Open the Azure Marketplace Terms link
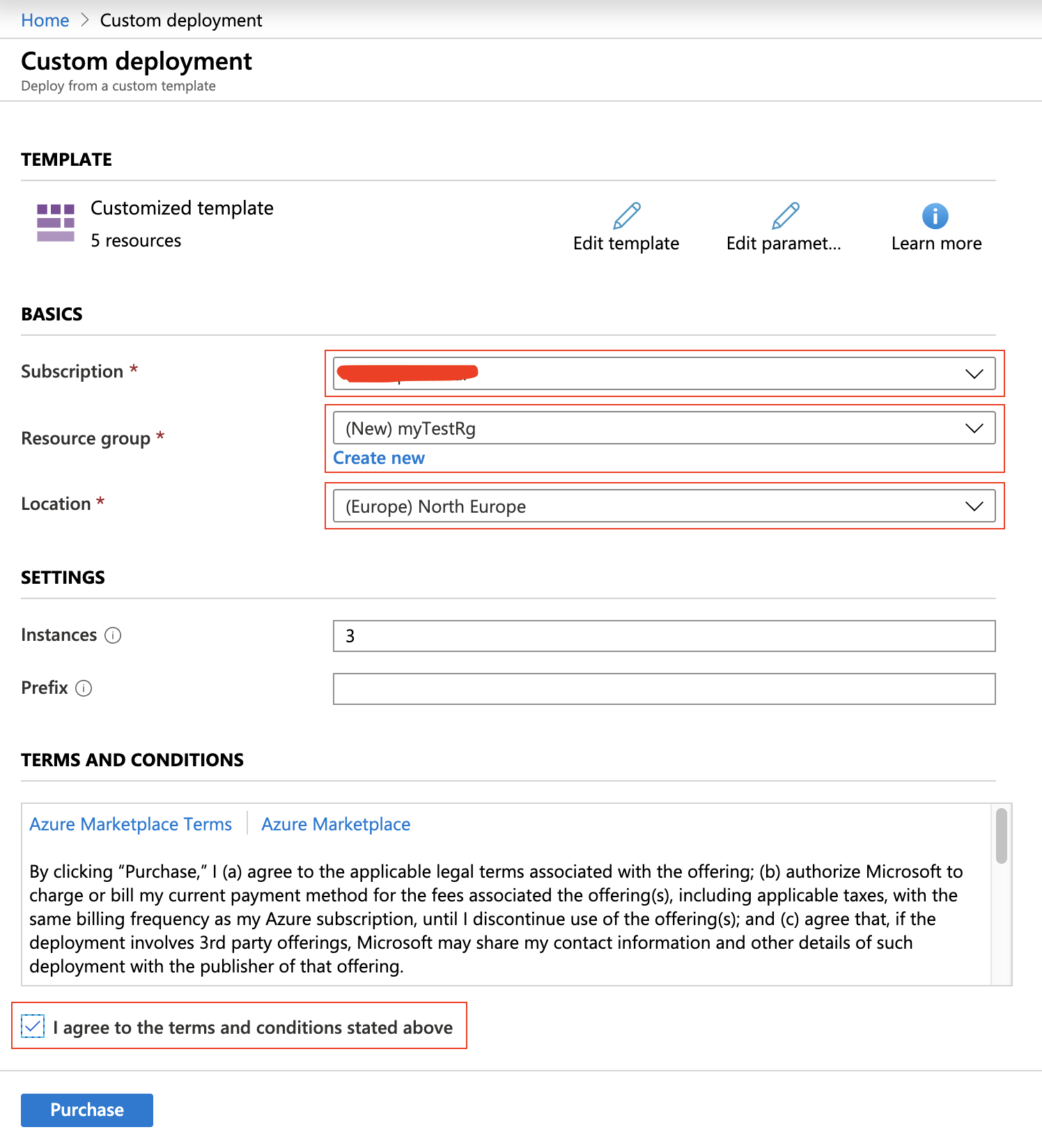 [130, 824]
